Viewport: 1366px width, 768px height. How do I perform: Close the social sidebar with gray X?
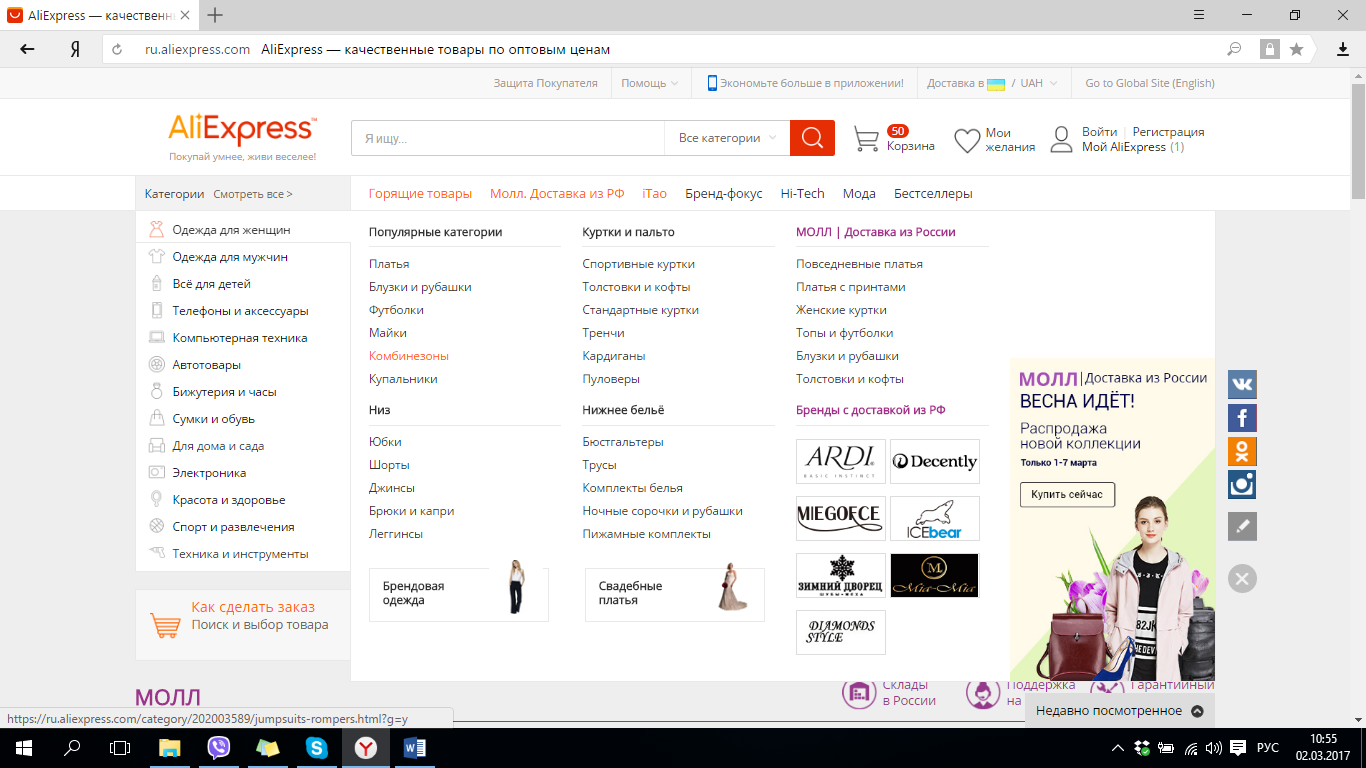click(x=1242, y=578)
